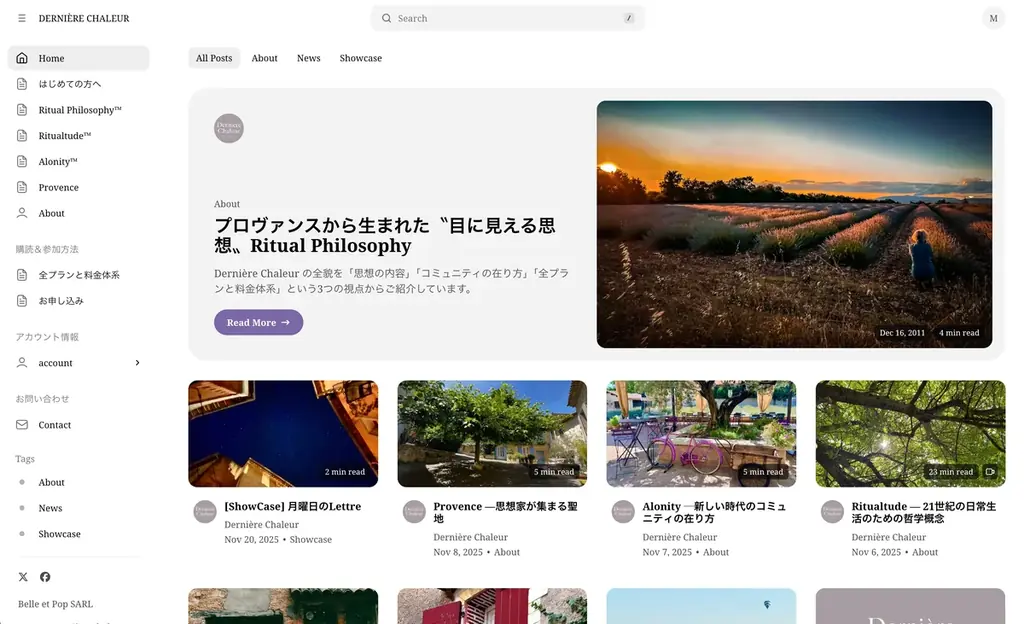The height and width of the screenshot is (624, 1024).
Task: Open the purple bicycle post thumbnail
Action: click(x=700, y=433)
